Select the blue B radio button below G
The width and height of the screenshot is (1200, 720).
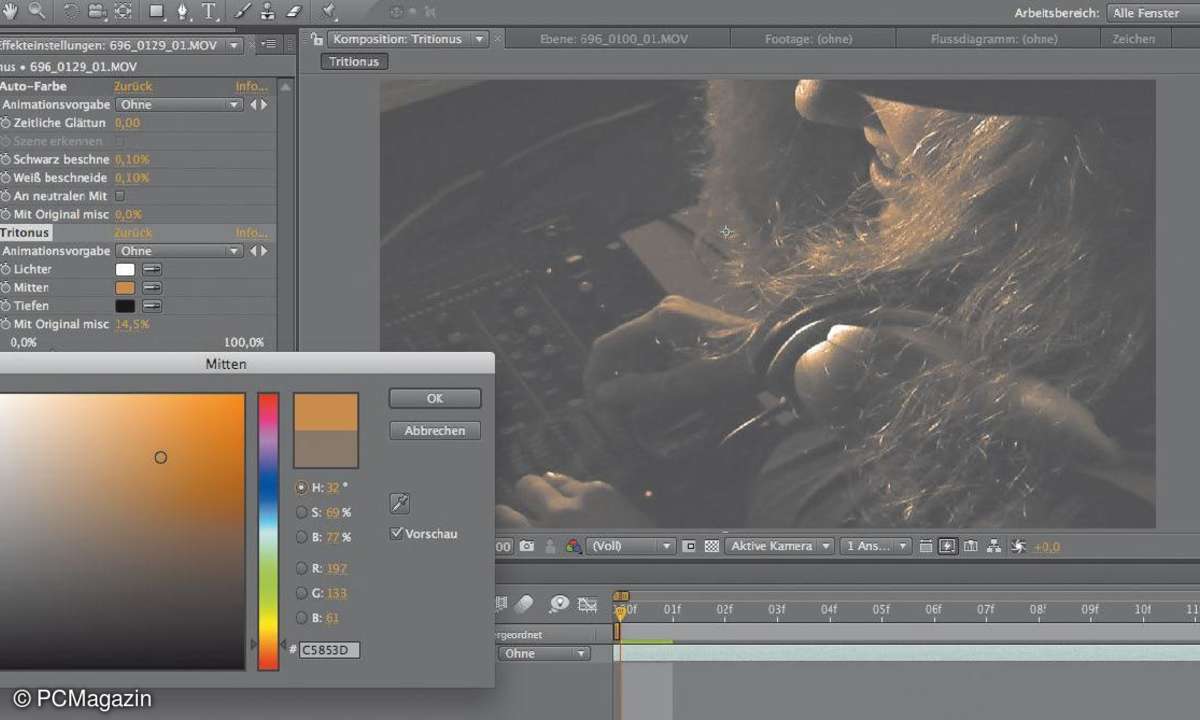(x=302, y=618)
